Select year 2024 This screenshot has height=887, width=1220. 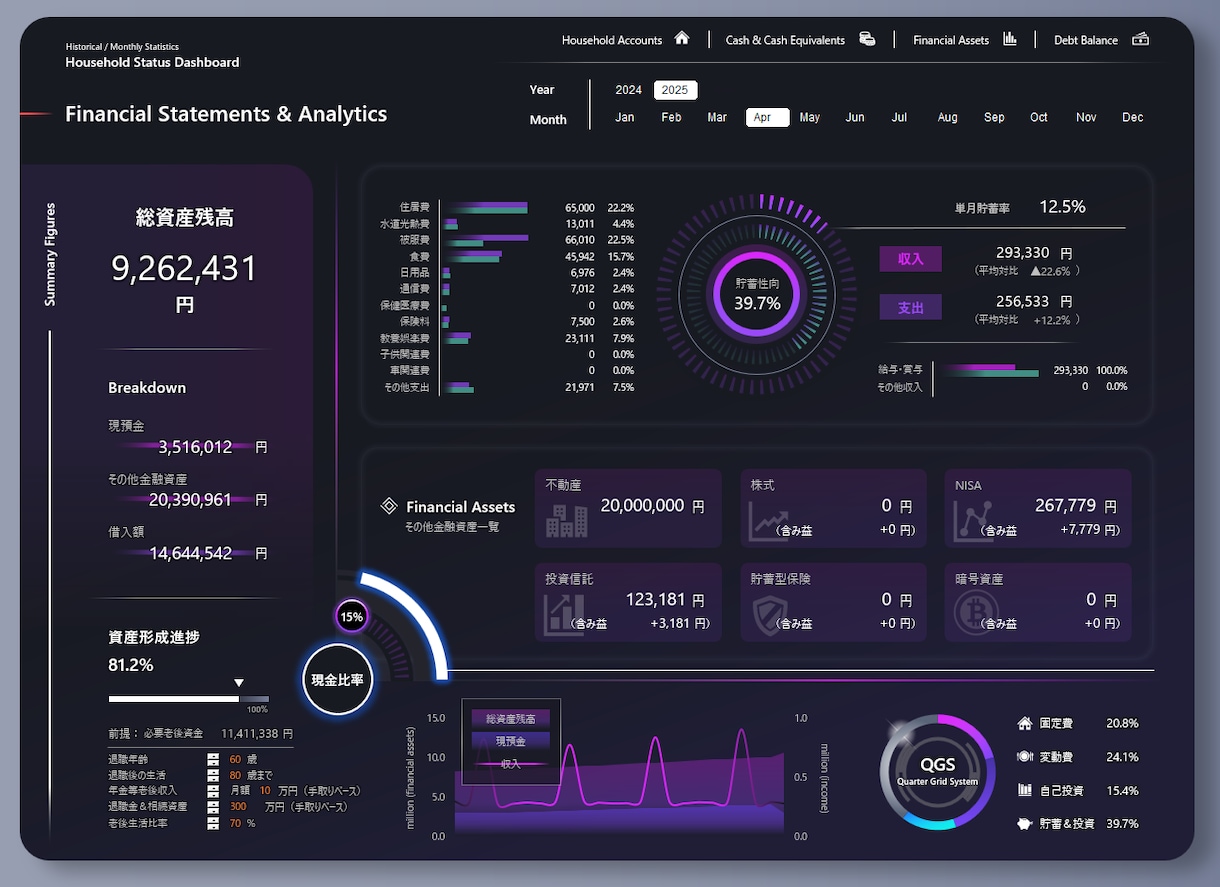[628, 90]
